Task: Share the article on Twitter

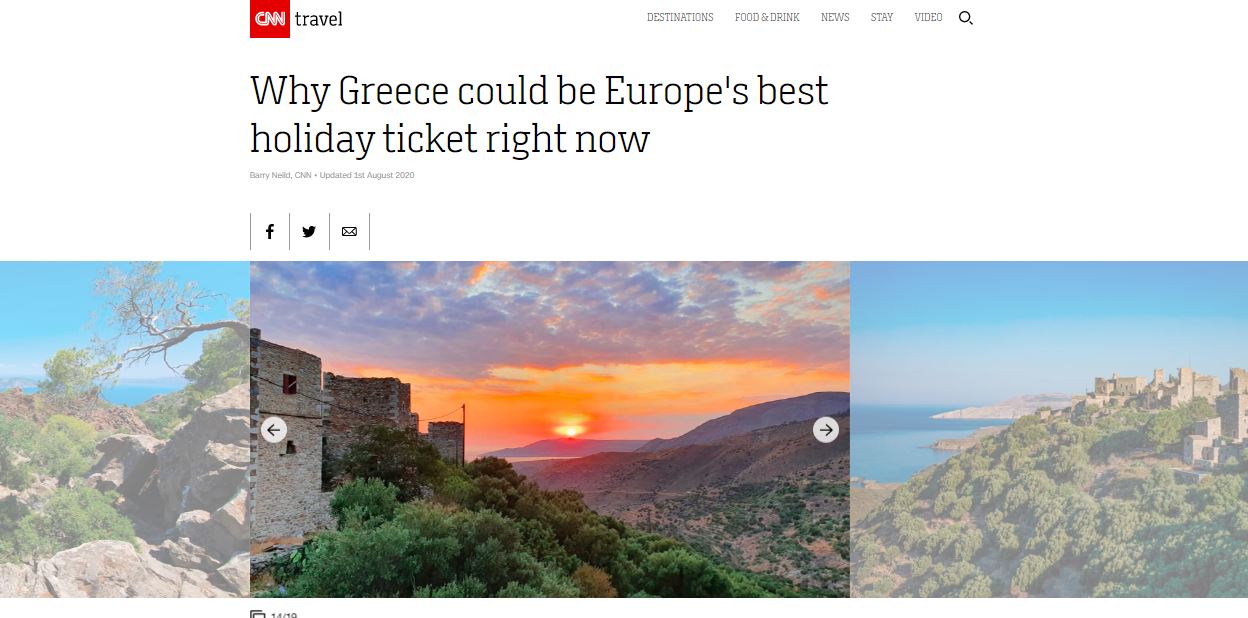Action: [x=309, y=232]
